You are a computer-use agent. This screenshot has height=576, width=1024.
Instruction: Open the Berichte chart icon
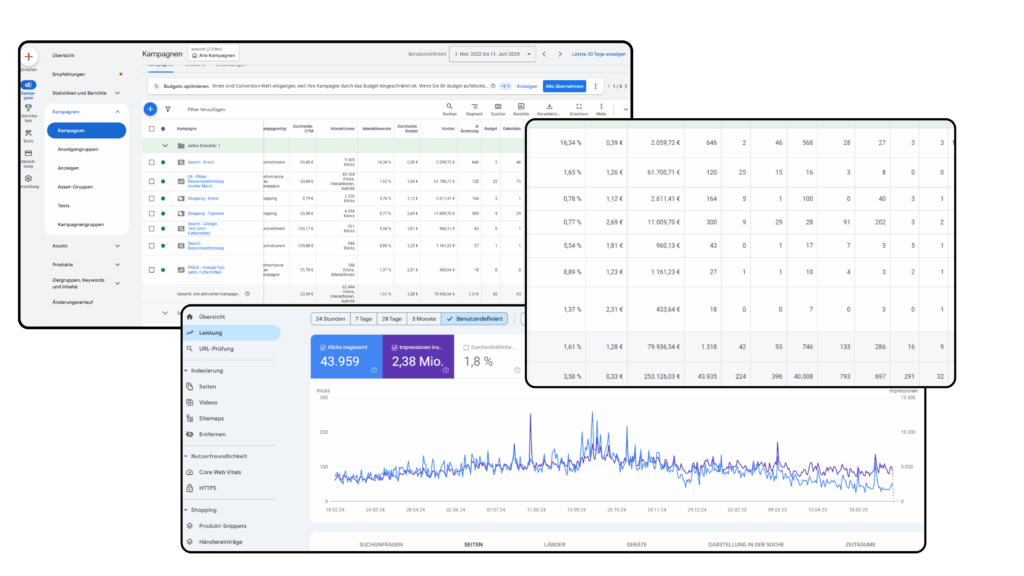[x=521, y=107]
